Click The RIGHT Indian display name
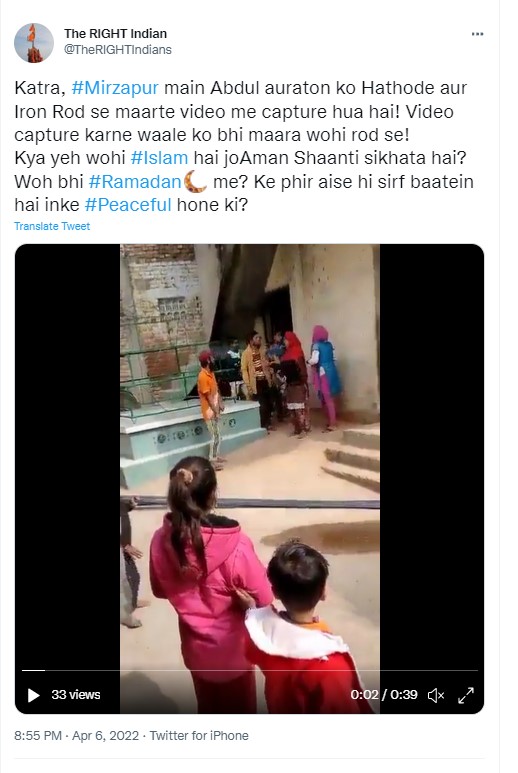The image size is (518, 773). click(115, 34)
